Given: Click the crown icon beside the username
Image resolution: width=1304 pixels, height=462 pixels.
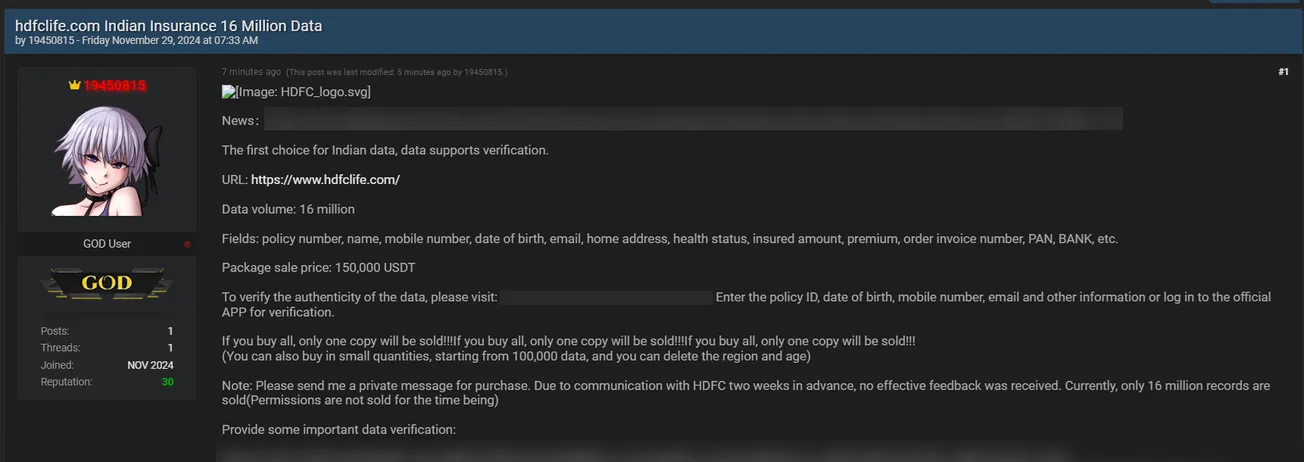Looking at the screenshot, I should 74,86.
